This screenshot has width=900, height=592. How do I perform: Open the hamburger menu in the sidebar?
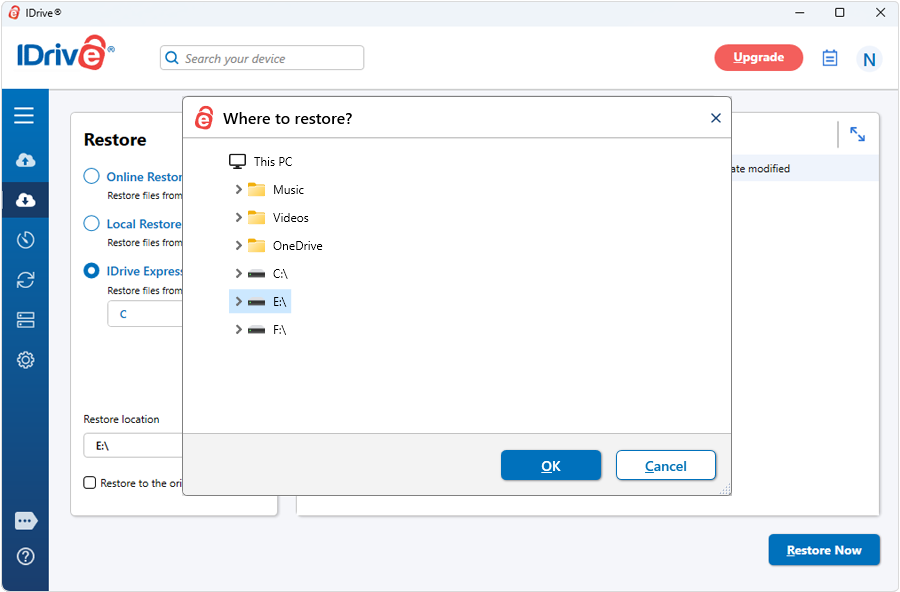(x=24, y=115)
